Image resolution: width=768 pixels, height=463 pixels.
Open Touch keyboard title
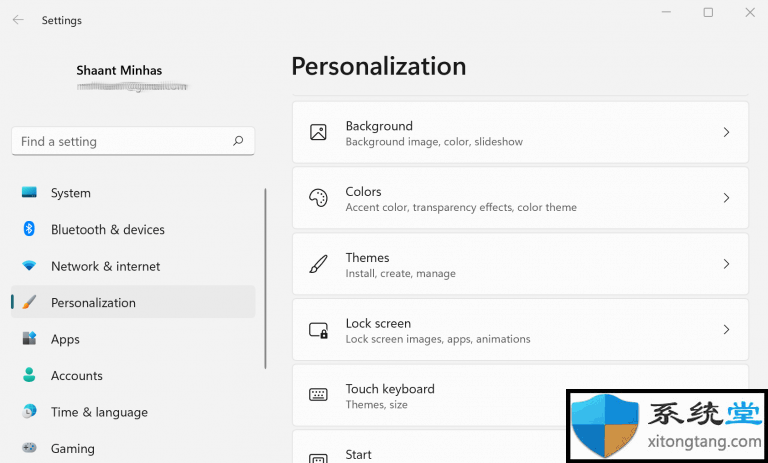[x=390, y=389]
